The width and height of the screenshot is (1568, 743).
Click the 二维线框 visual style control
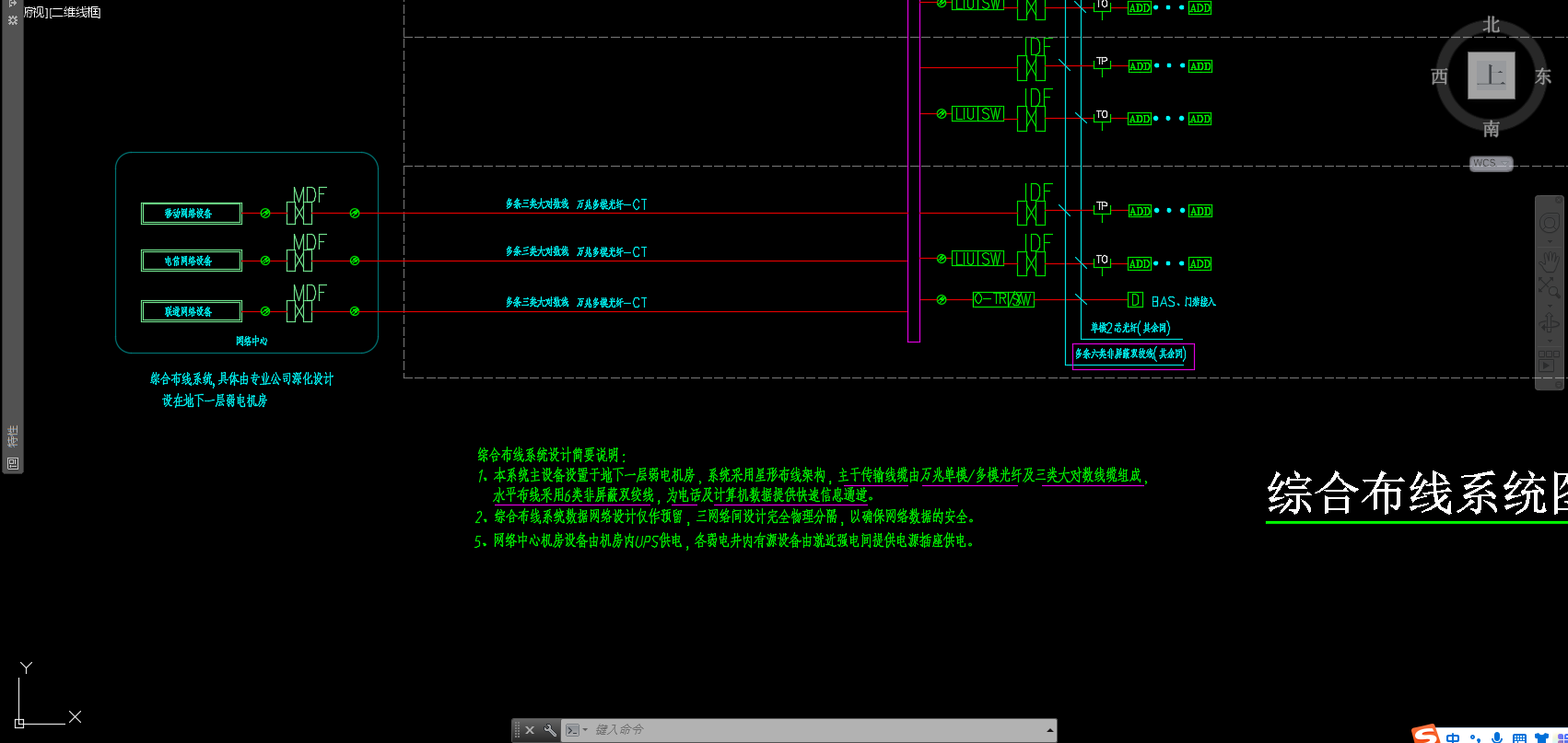pyautogui.click(x=76, y=12)
